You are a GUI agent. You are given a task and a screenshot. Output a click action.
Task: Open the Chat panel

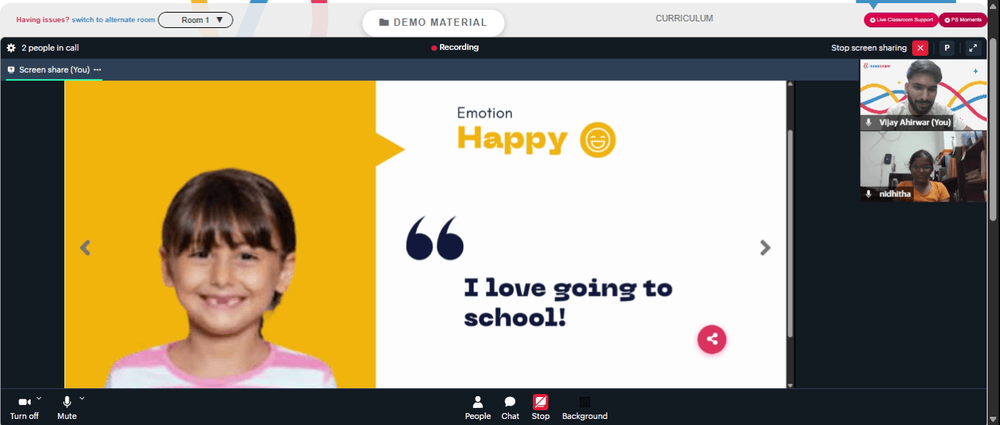(510, 408)
